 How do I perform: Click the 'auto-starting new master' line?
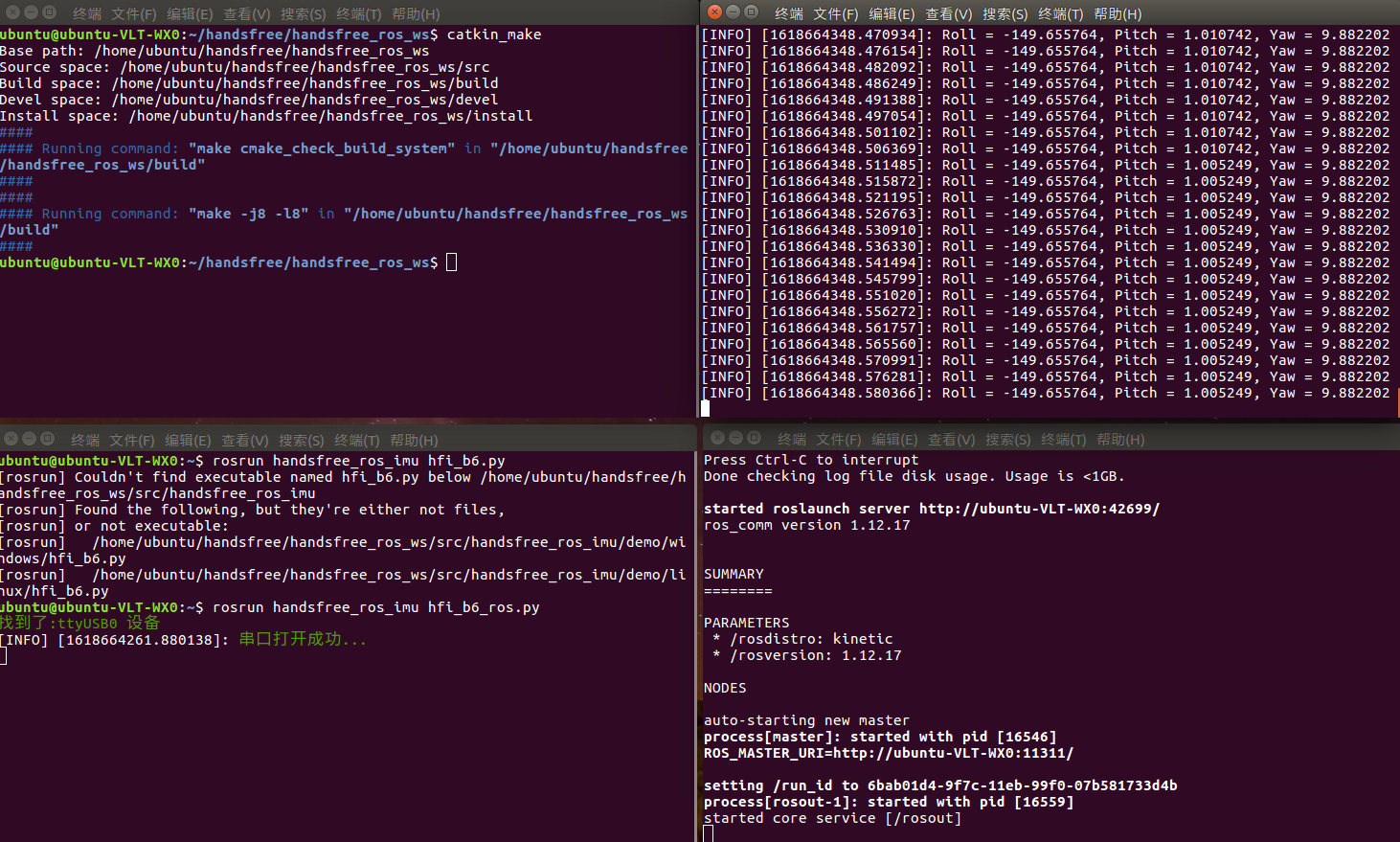[x=807, y=720]
